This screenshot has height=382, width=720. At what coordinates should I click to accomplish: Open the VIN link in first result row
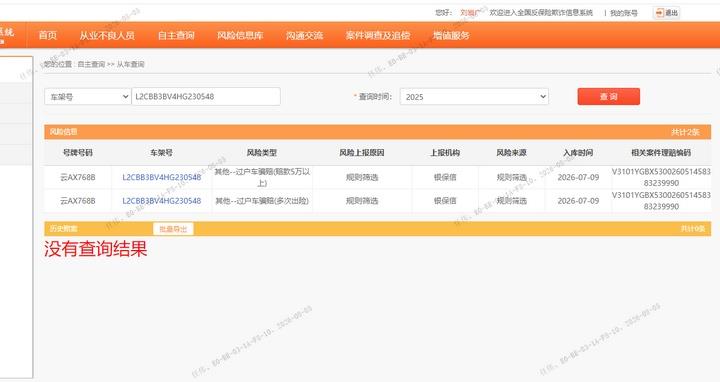pyautogui.click(x=162, y=177)
